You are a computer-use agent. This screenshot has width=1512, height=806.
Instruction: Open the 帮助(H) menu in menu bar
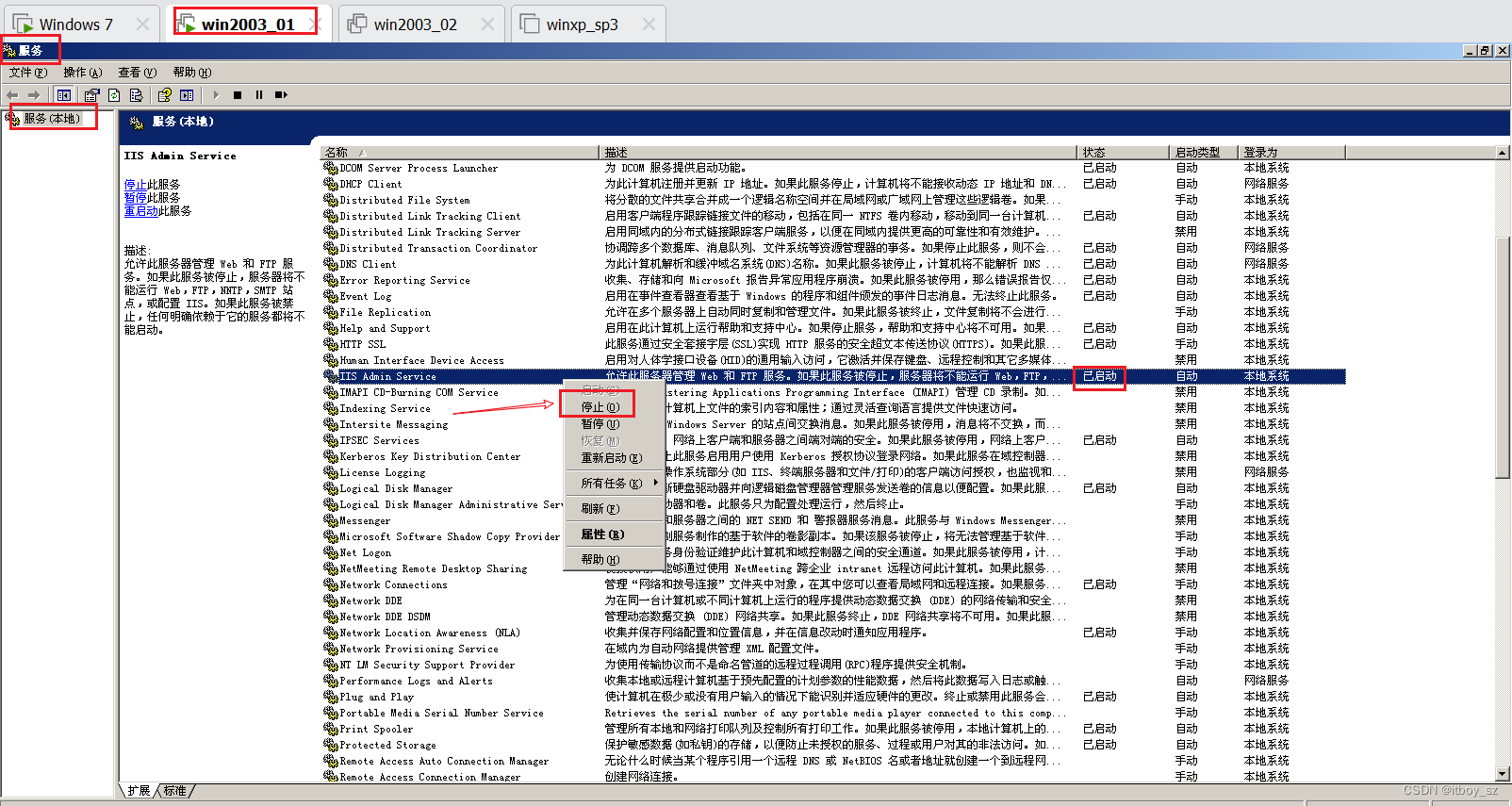[x=191, y=73]
